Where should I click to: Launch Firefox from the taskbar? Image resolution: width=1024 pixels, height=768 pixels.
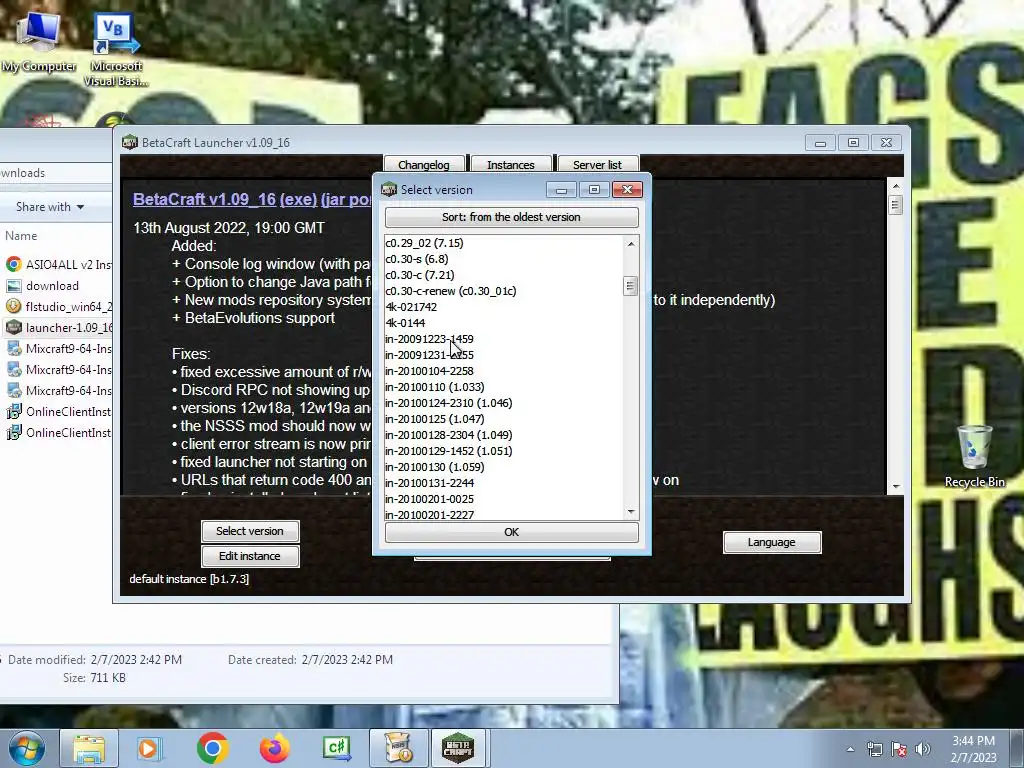(274, 748)
